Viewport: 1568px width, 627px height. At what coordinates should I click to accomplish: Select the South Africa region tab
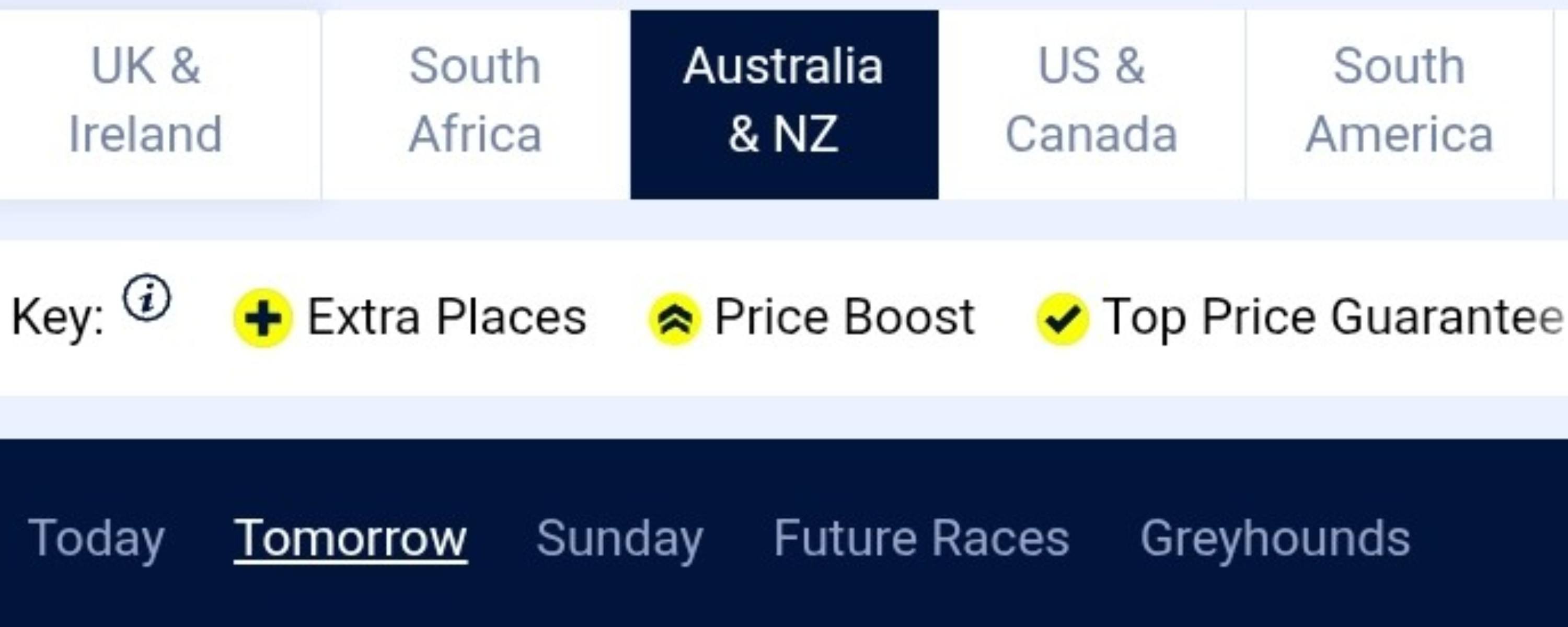(x=476, y=100)
